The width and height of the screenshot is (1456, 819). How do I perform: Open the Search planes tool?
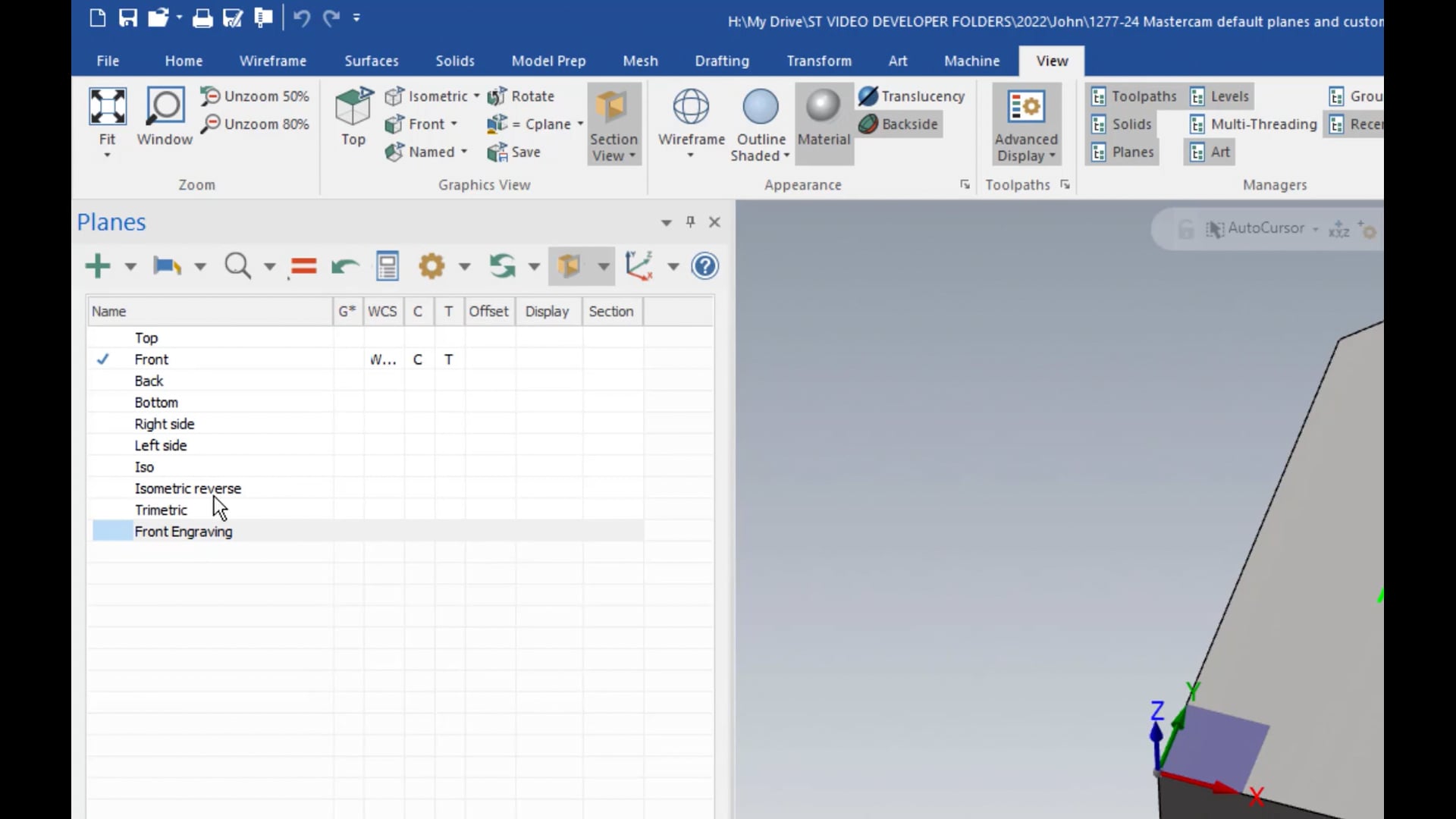[x=237, y=265]
